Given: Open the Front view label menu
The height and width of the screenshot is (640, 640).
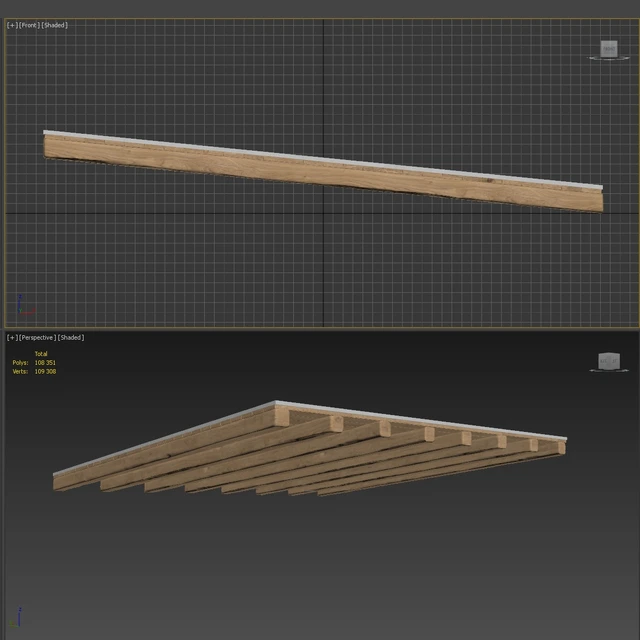Looking at the screenshot, I should click(29, 25).
